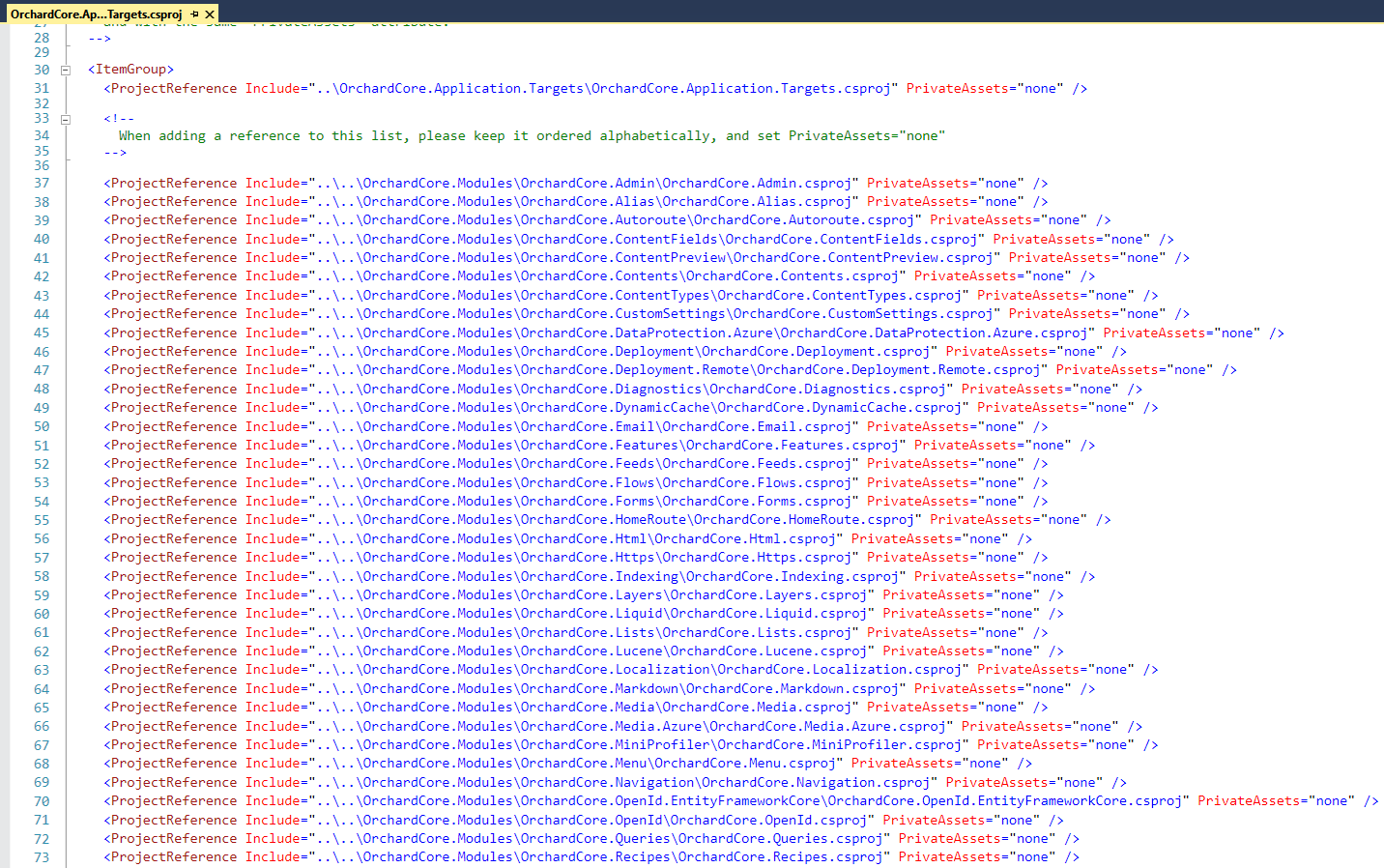Click line number 60 in the margin
This screenshot has width=1384, height=868.
tap(42, 614)
